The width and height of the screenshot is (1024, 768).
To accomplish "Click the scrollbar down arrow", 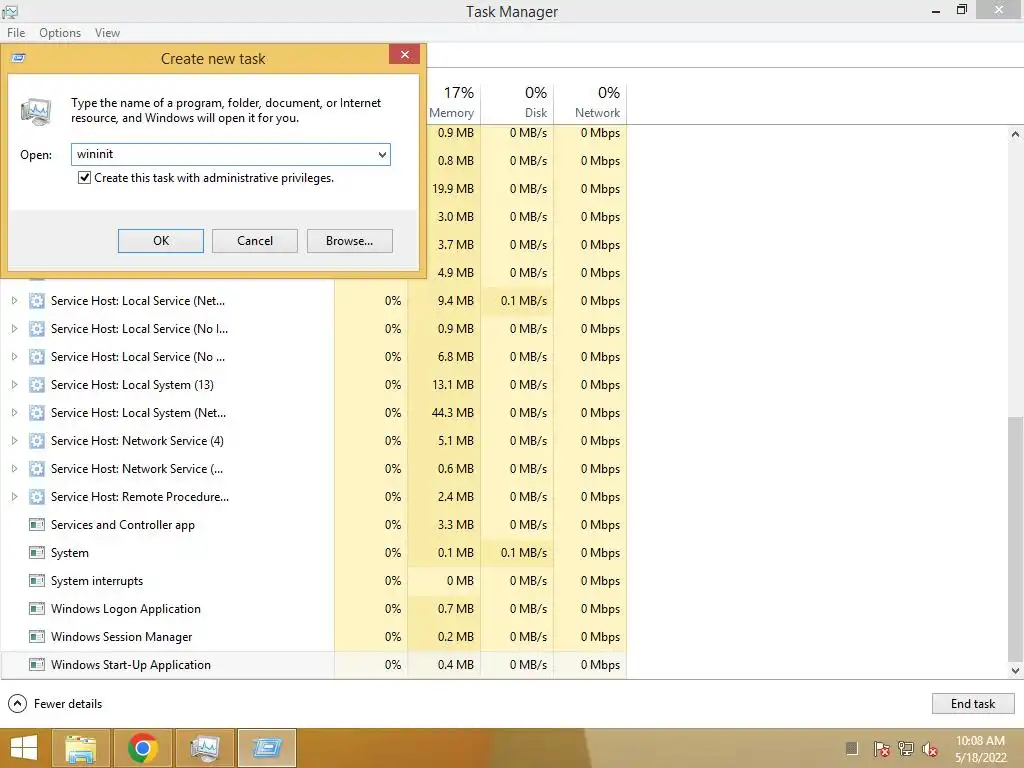I will pyautogui.click(x=1015, y=671).
